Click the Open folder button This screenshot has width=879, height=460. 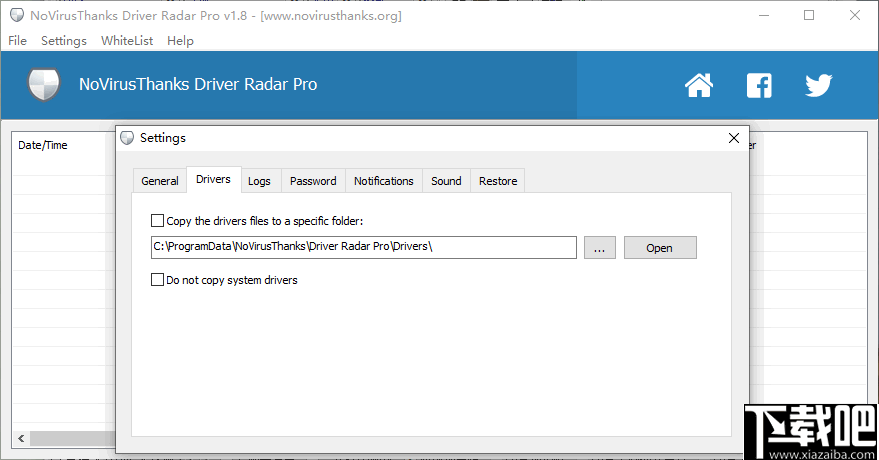point(660,248)
